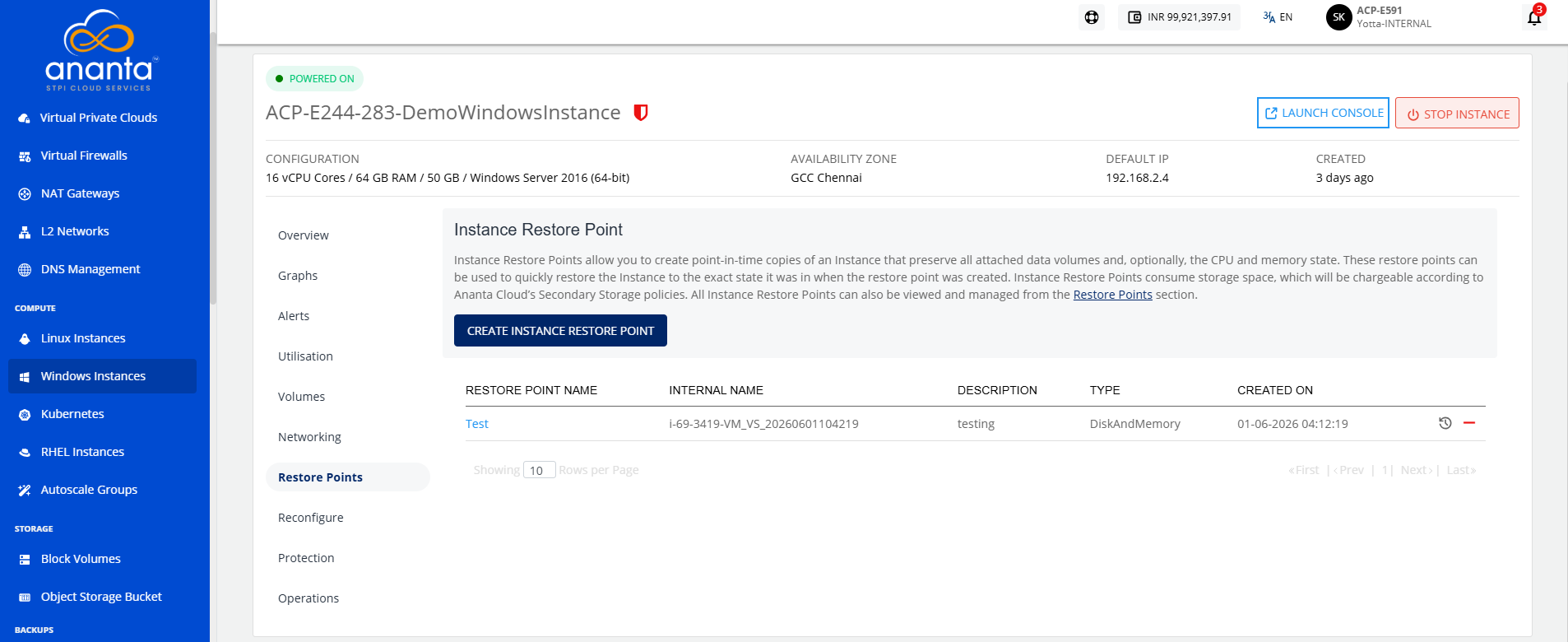Click the SK user avatar
Screen dimensions: 1568x642
1338,17
